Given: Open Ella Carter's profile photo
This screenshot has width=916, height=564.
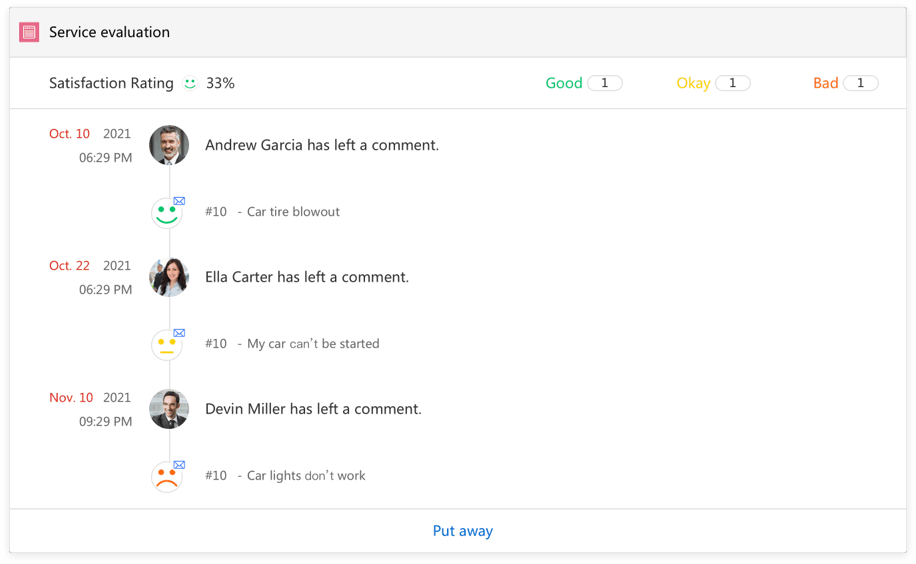Looking at the screenshot, I should click(x=169, y=277).
